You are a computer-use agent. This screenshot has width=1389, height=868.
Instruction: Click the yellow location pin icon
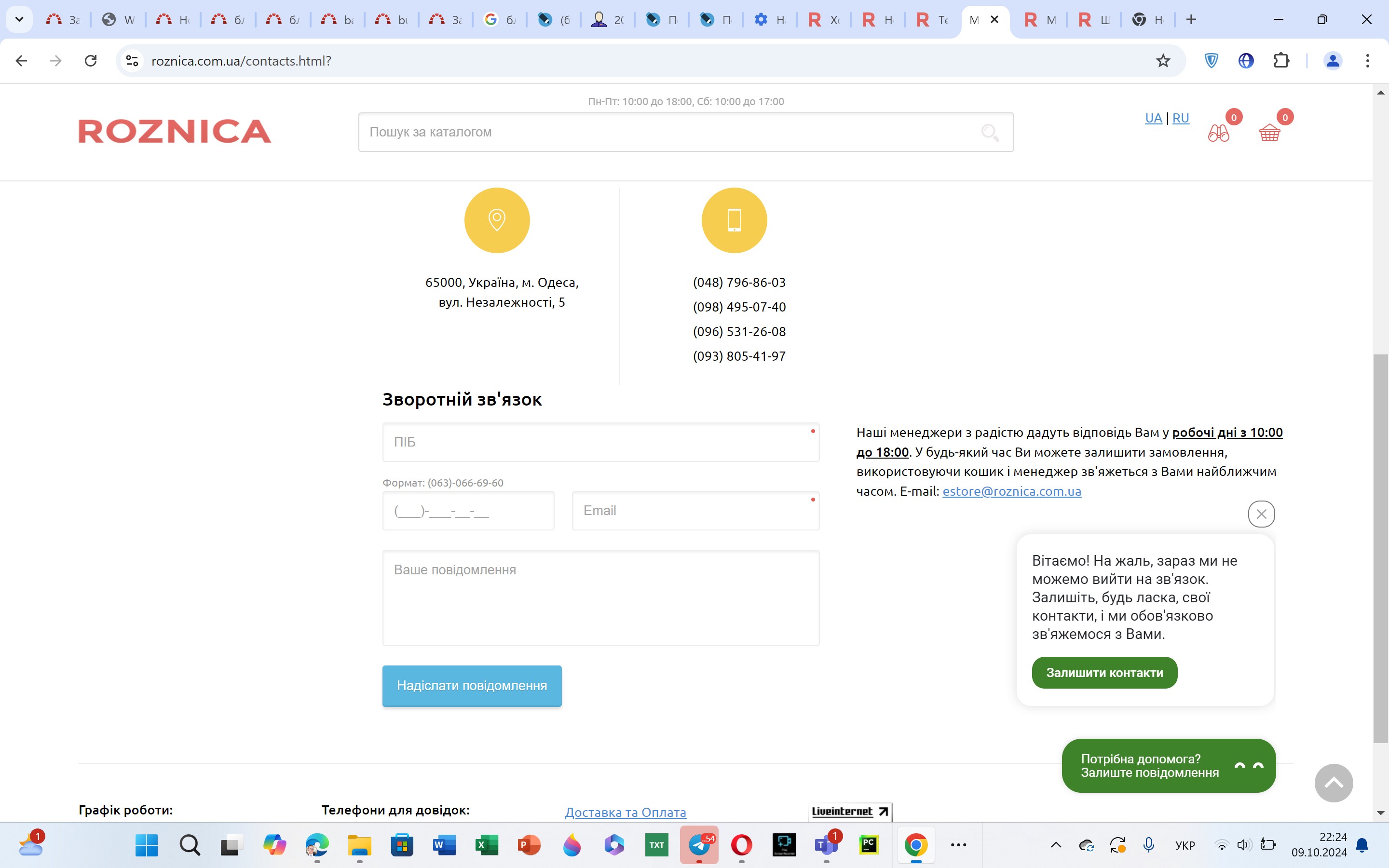[496, 220]
